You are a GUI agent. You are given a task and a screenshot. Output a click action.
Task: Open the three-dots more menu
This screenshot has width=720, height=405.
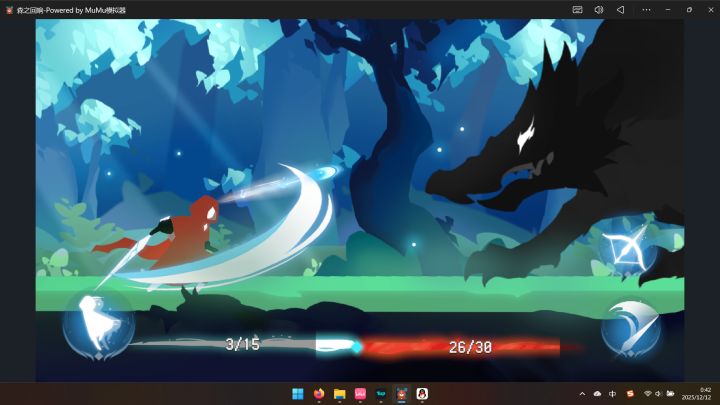646,10
